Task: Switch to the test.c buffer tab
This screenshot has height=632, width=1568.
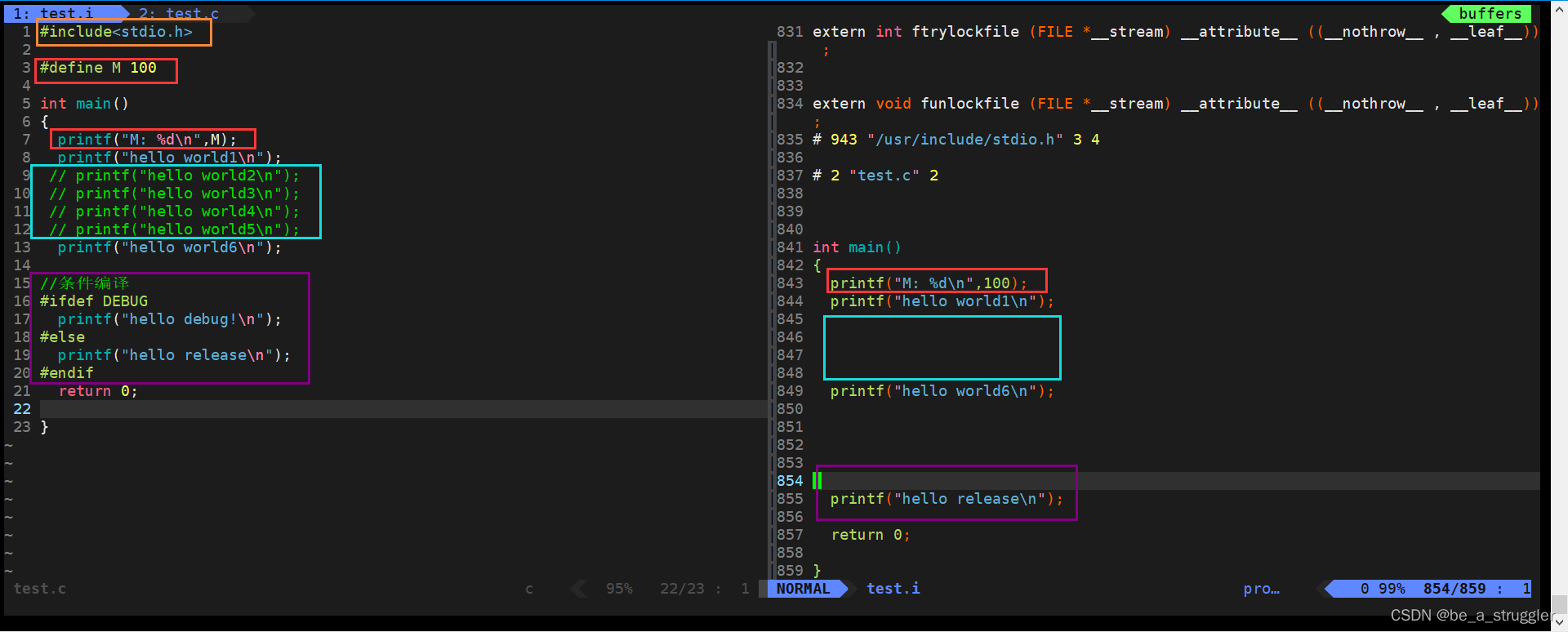Action: (178, 13)
